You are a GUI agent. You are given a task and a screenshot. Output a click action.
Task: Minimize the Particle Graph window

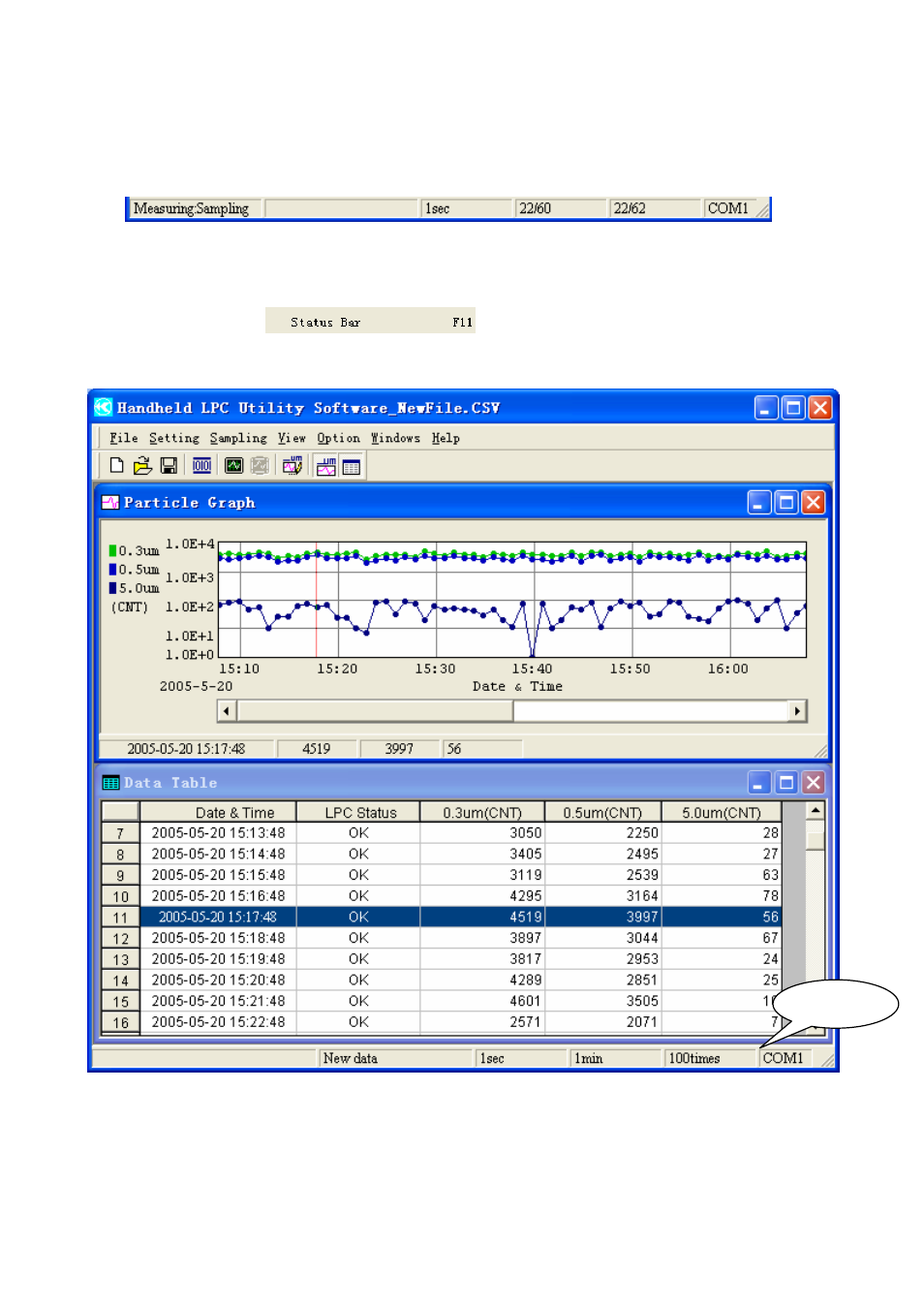760,502
